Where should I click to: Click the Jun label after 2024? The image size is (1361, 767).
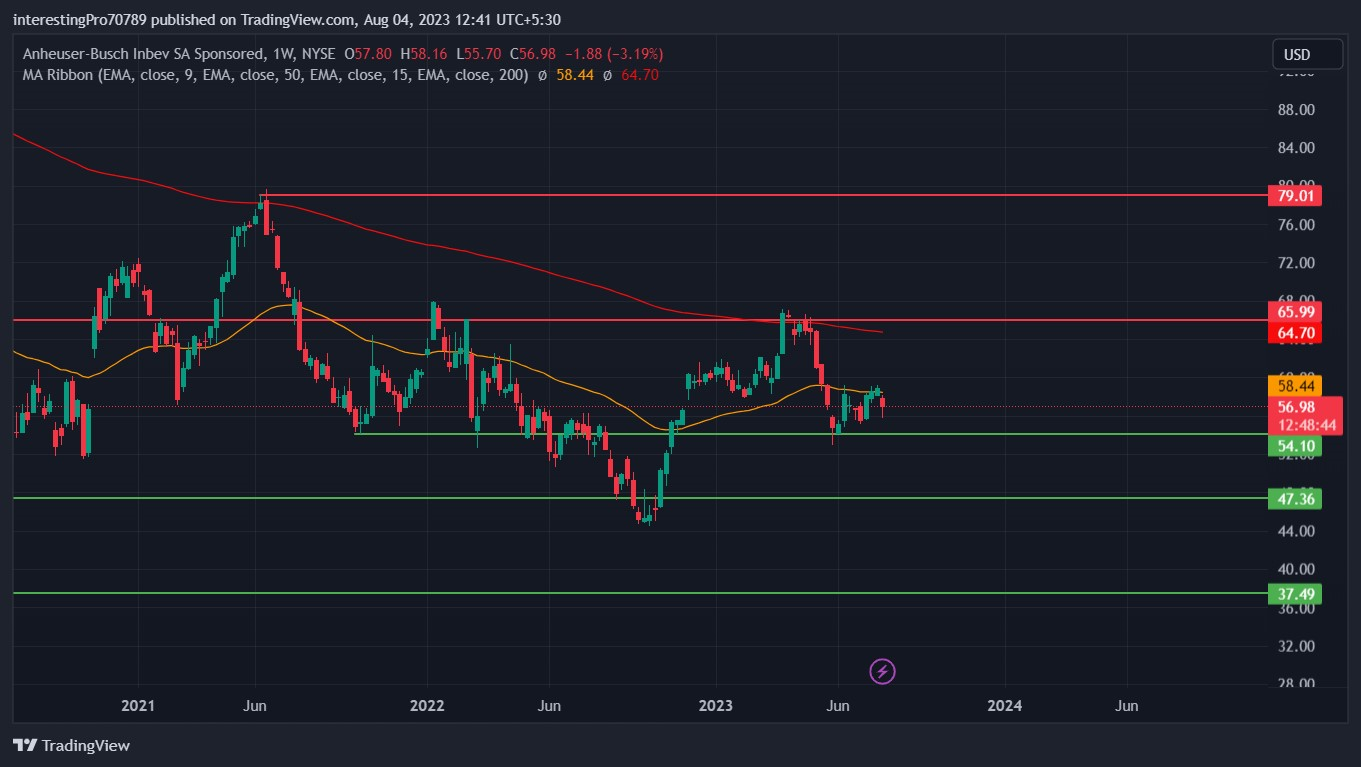coord(1127,706)
